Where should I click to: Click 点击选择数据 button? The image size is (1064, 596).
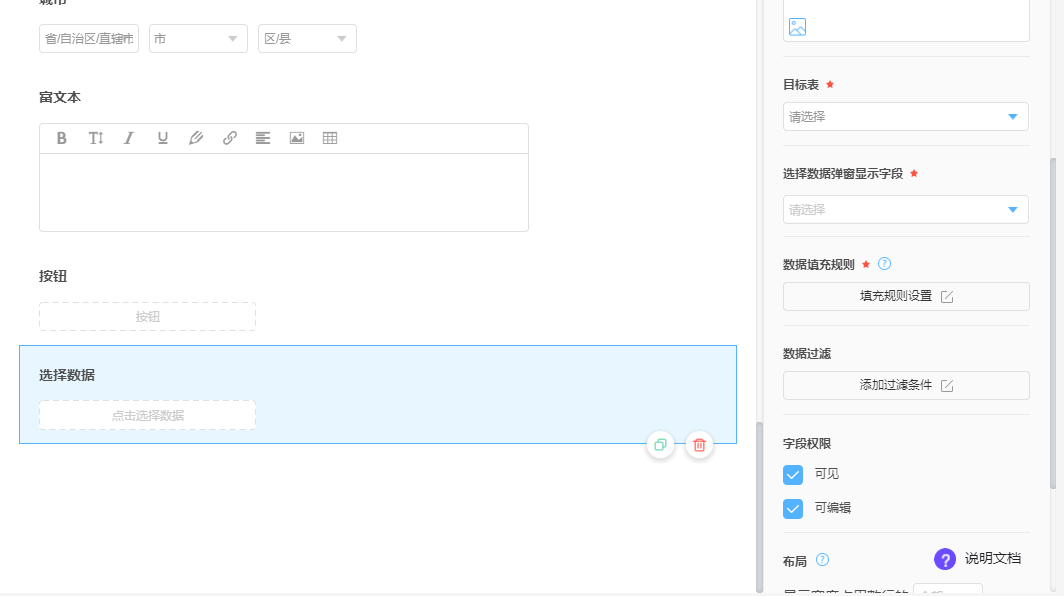(147, 415)
